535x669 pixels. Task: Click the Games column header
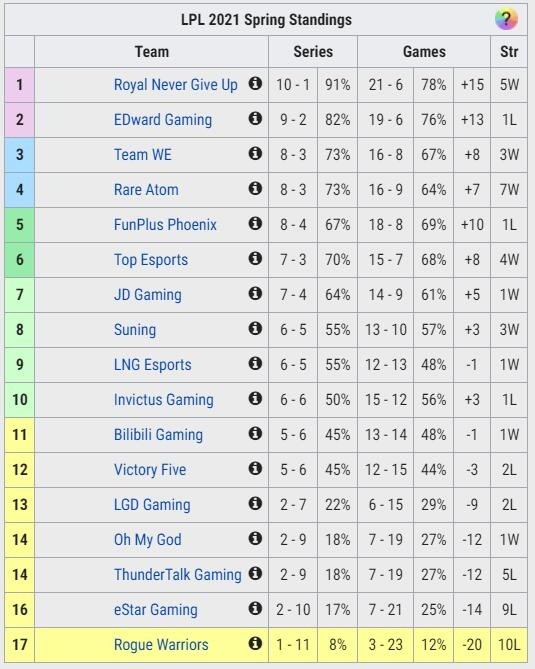[424, 52]
